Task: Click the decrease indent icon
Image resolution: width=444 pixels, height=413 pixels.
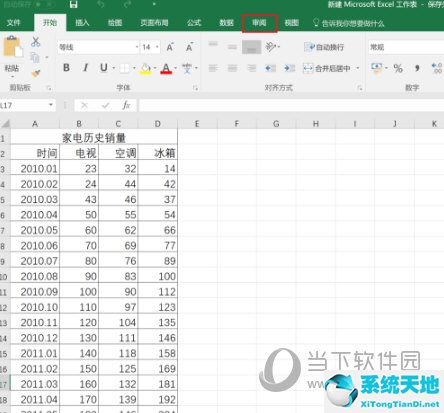Action: 270,68
